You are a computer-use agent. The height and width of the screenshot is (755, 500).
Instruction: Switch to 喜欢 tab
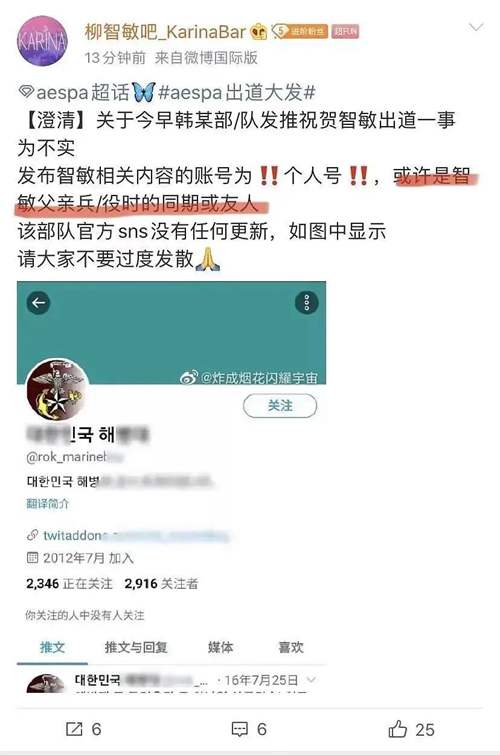coord(291,647)
